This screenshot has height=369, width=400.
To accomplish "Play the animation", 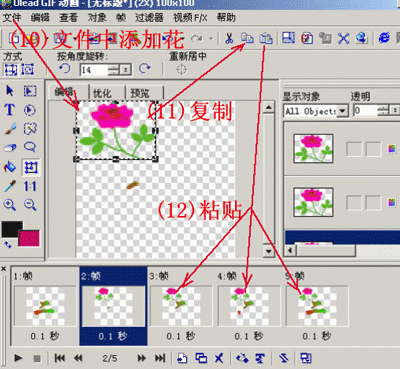I will [18, 358].
